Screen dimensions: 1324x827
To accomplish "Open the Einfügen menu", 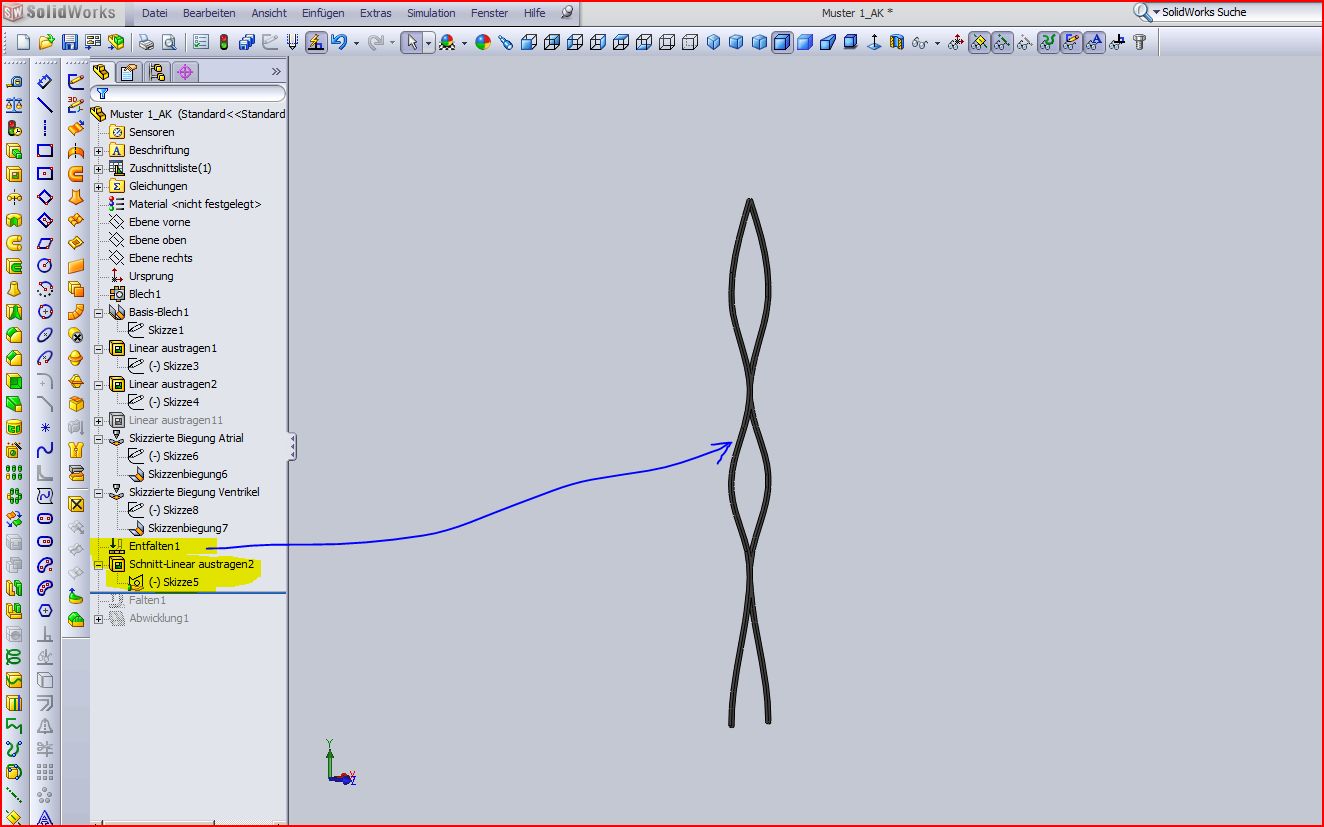I will (323, 13).
